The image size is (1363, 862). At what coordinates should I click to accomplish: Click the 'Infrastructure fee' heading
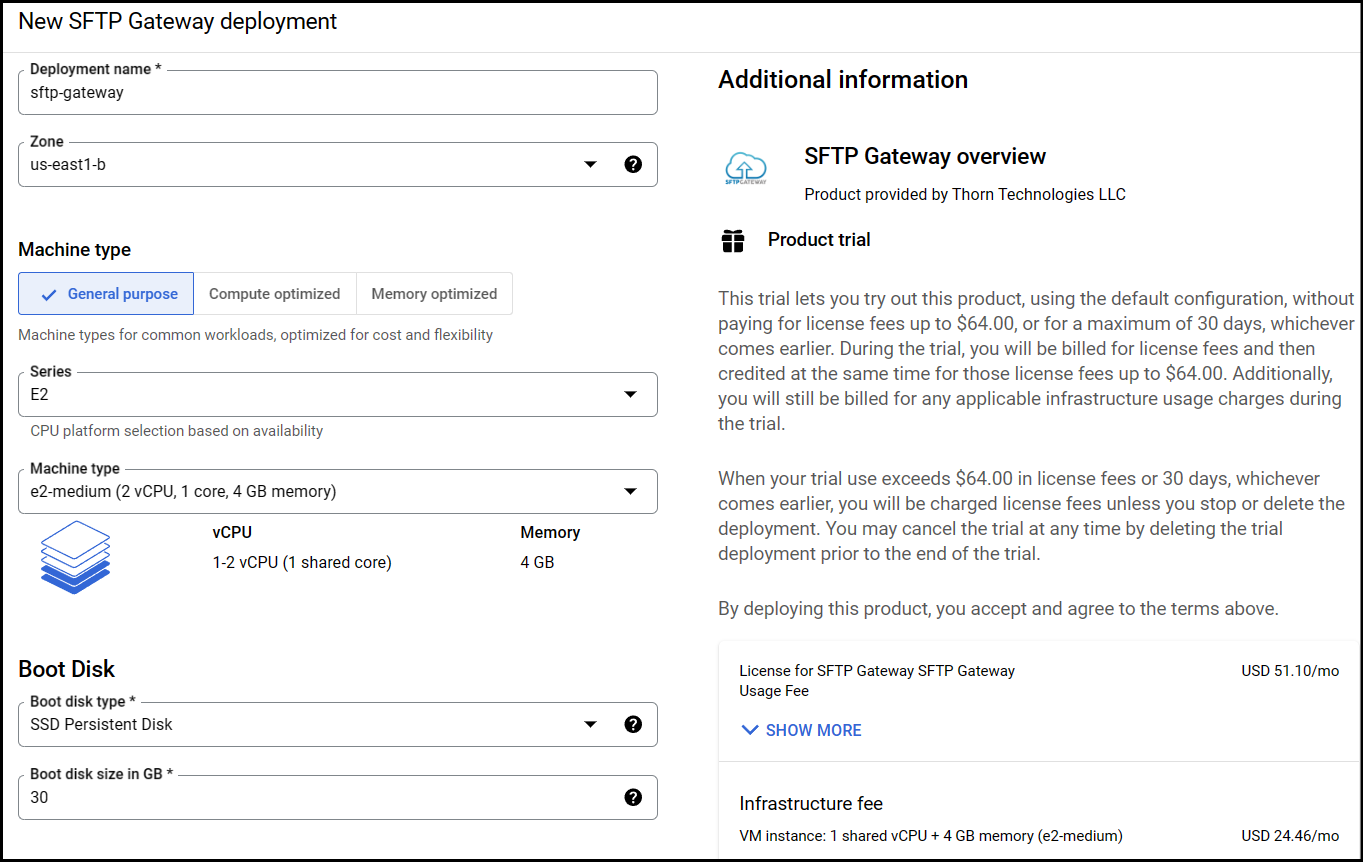coord(811,803)
